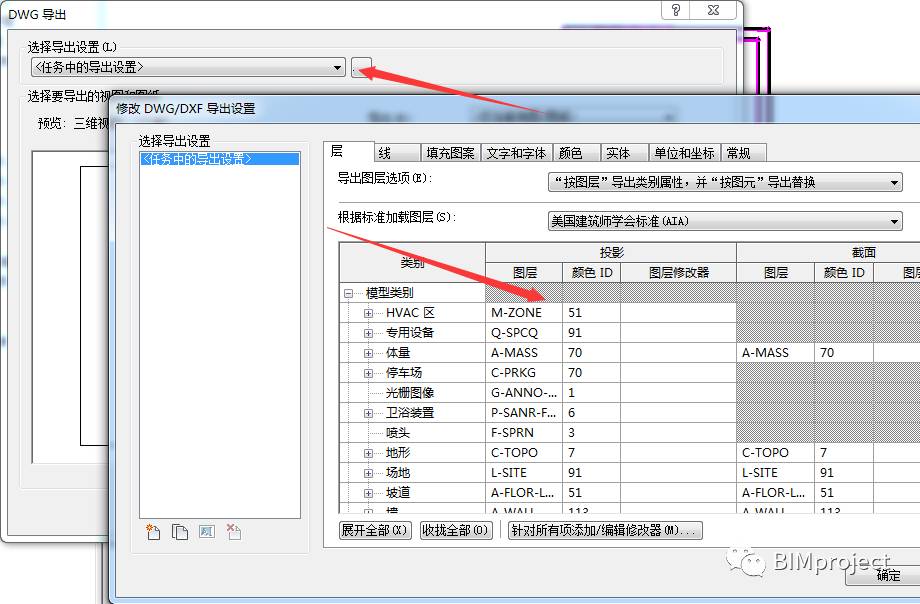Image resolution: width=920 pixels, height=604 pixels.
Task: Open the 选择导出设置 combo box
Action: [188, 68]
